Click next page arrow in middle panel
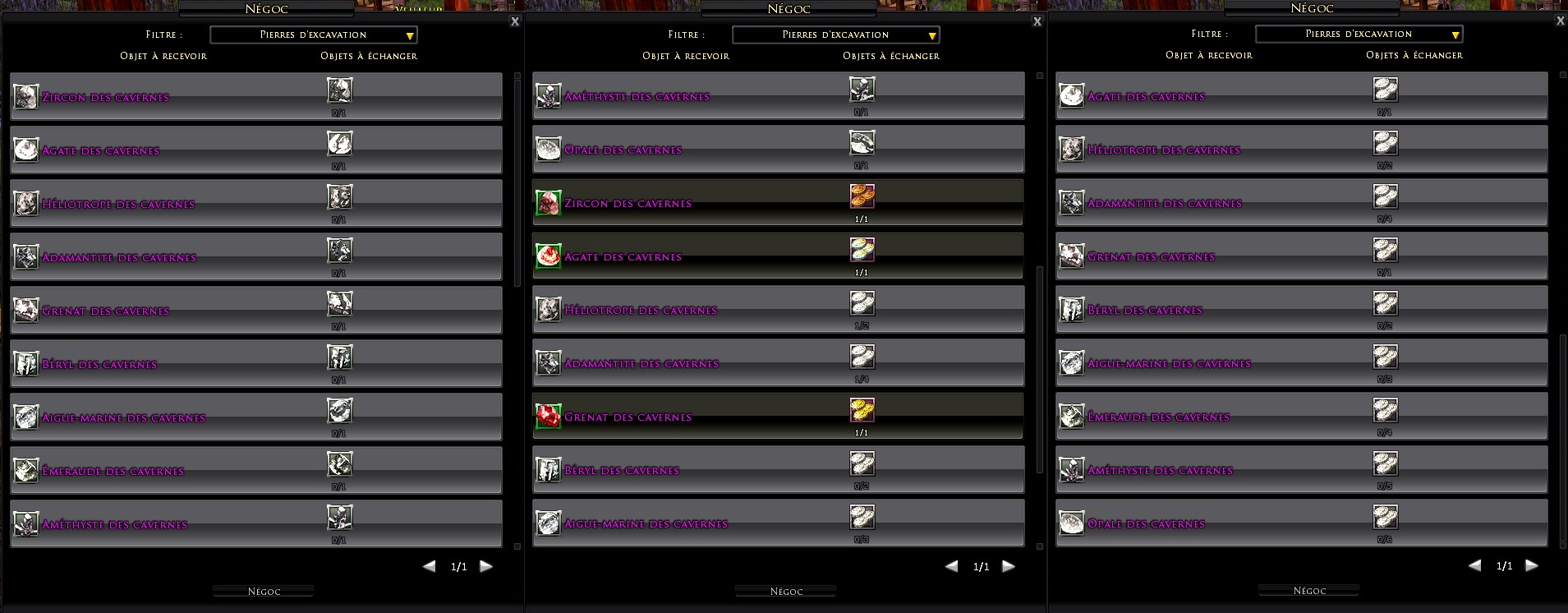This screenshot has height=613, width=1568. [1009, 566]
